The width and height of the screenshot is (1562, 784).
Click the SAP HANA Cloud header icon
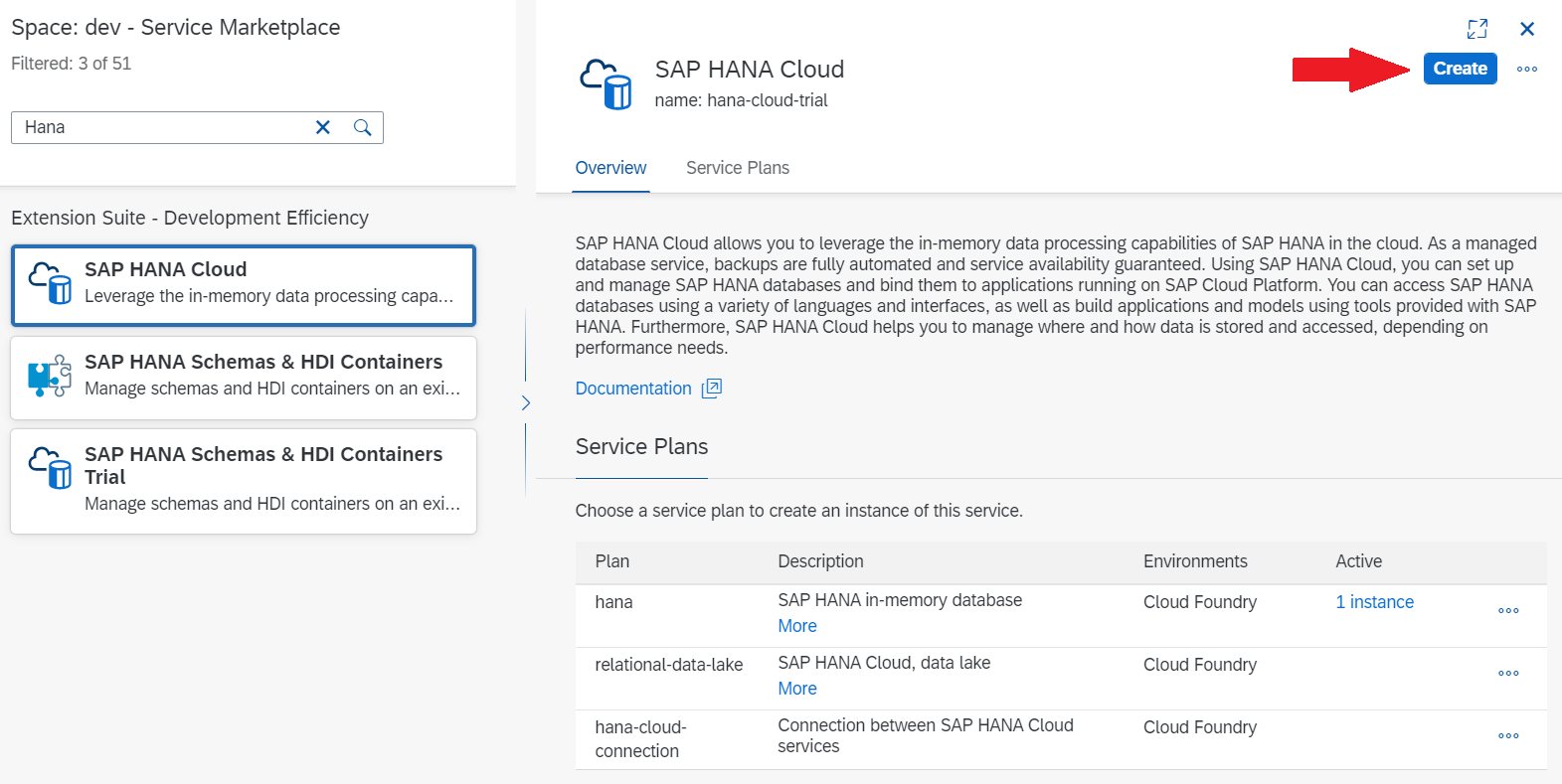point(606,83)
